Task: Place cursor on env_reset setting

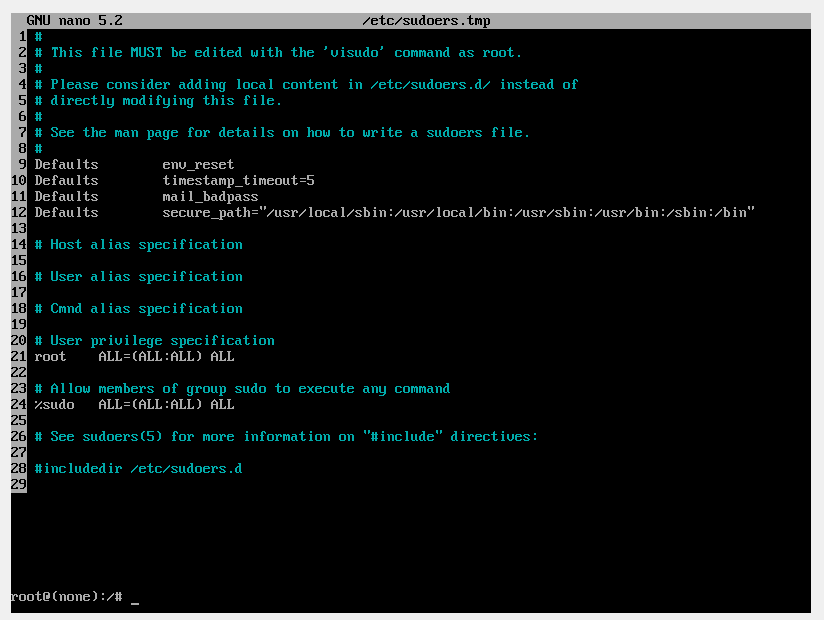Action: [198, 165]
